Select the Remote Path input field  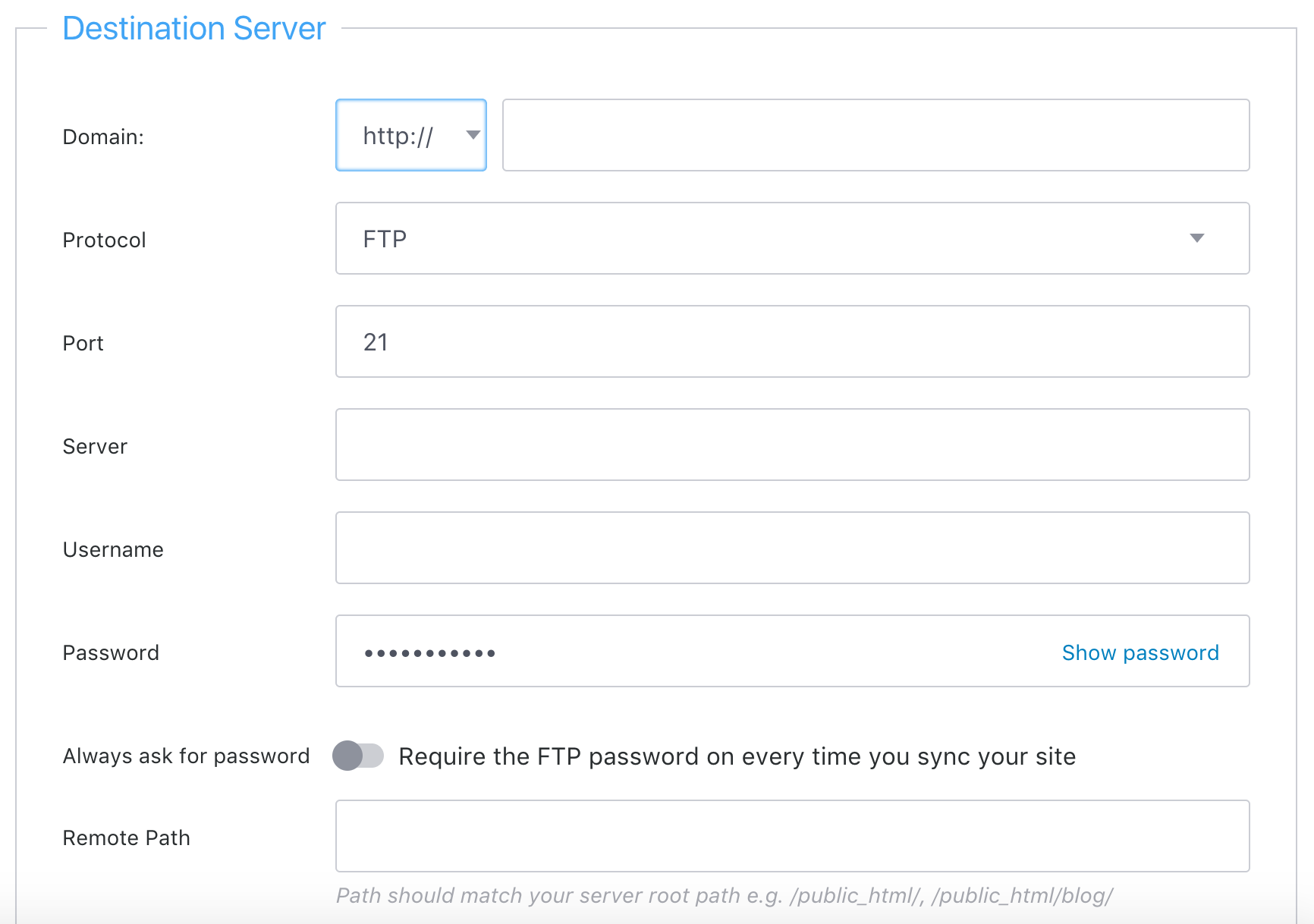tap(792, 836)
